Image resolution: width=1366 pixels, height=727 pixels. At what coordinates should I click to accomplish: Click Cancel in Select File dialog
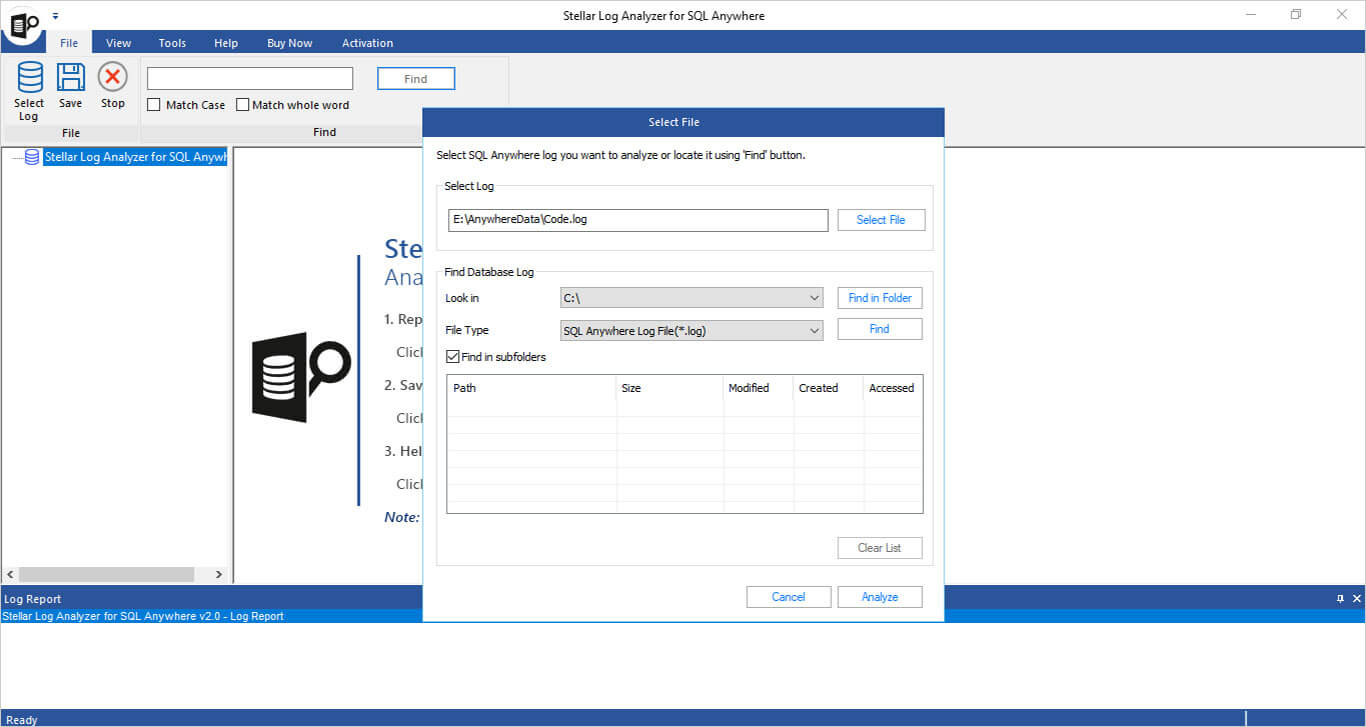click(x=789, y=597)
